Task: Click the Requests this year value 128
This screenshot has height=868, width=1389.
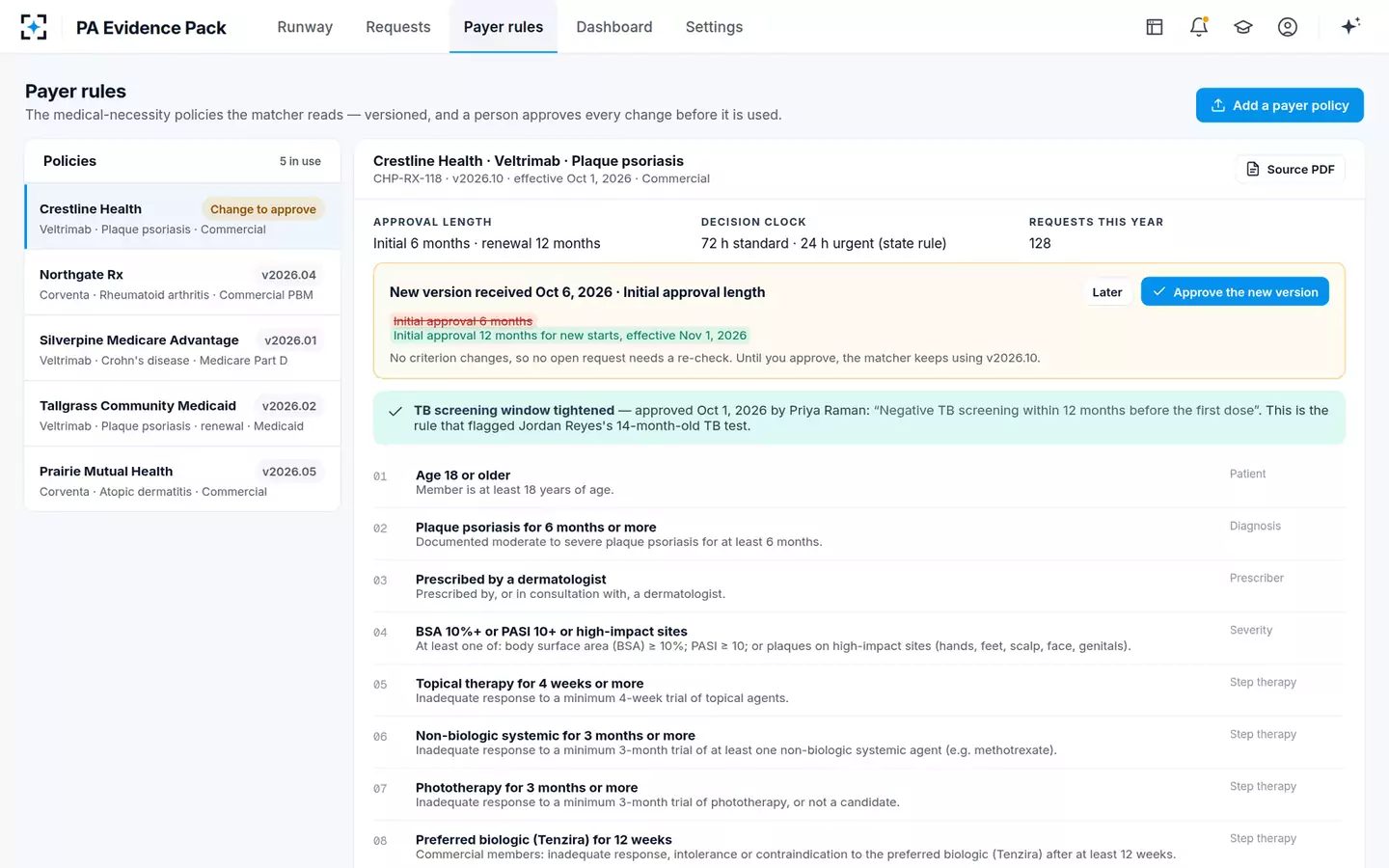Action: click(1040, 243)
